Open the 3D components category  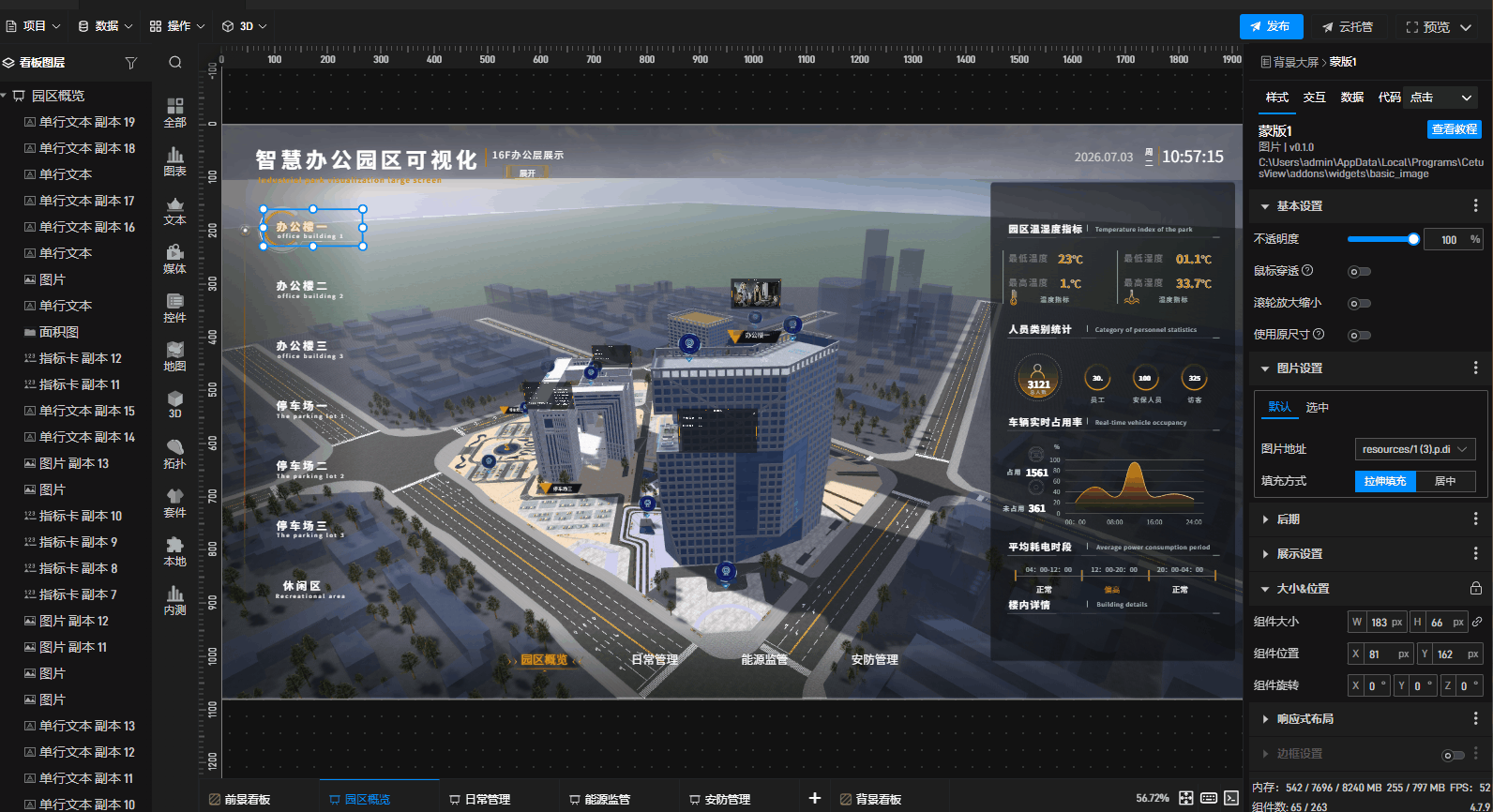click(174, 404)
